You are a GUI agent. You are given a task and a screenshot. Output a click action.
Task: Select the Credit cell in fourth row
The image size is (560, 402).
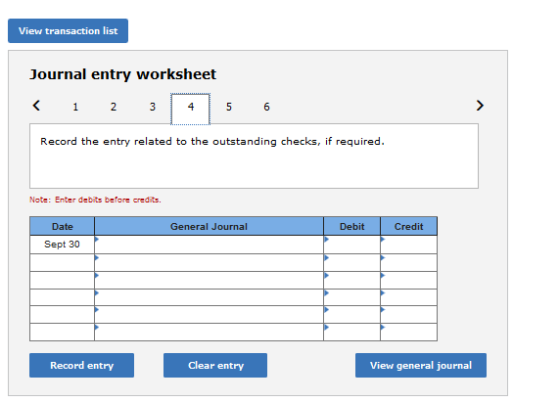coord(409,297)
